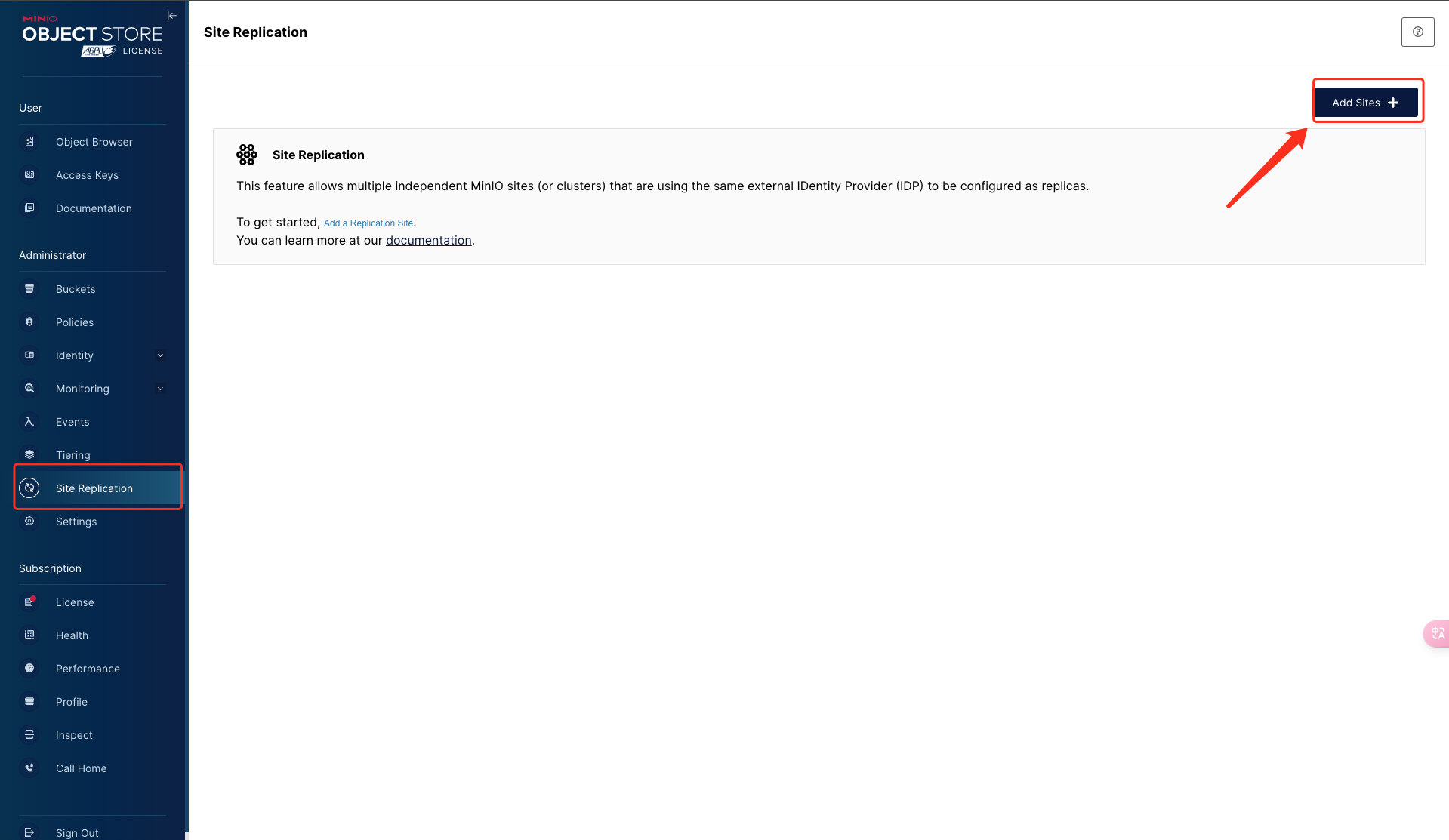Viewport: 1449px width, 840px height.
Task: Open the documentation hyperlink
Action: coord(429,241)
